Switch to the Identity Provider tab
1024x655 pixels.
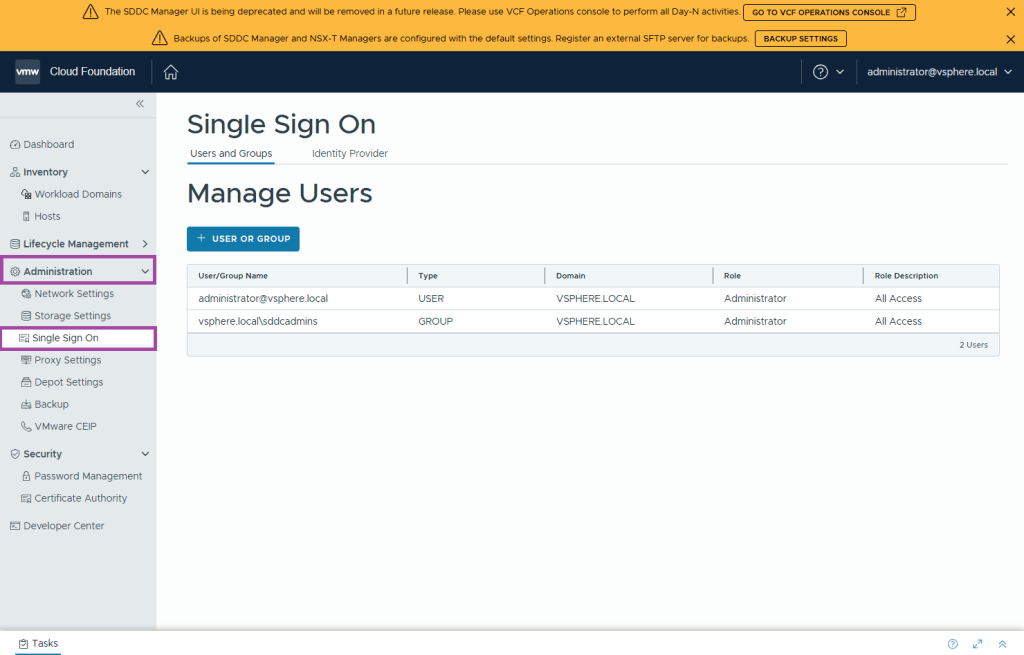[x=349, y=154]
